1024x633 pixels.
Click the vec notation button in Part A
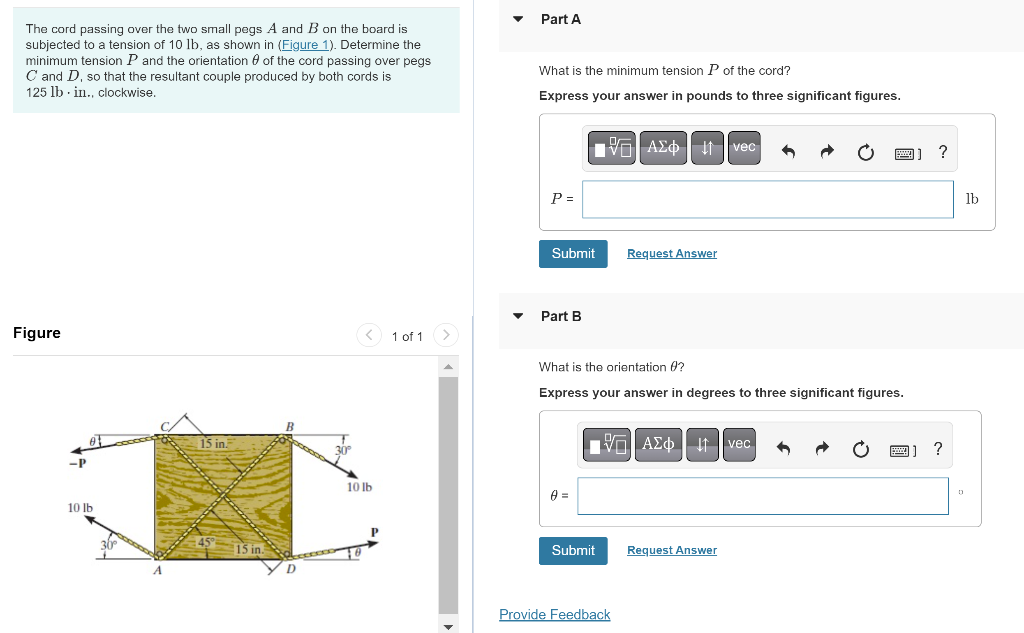[x=744, y=147]
